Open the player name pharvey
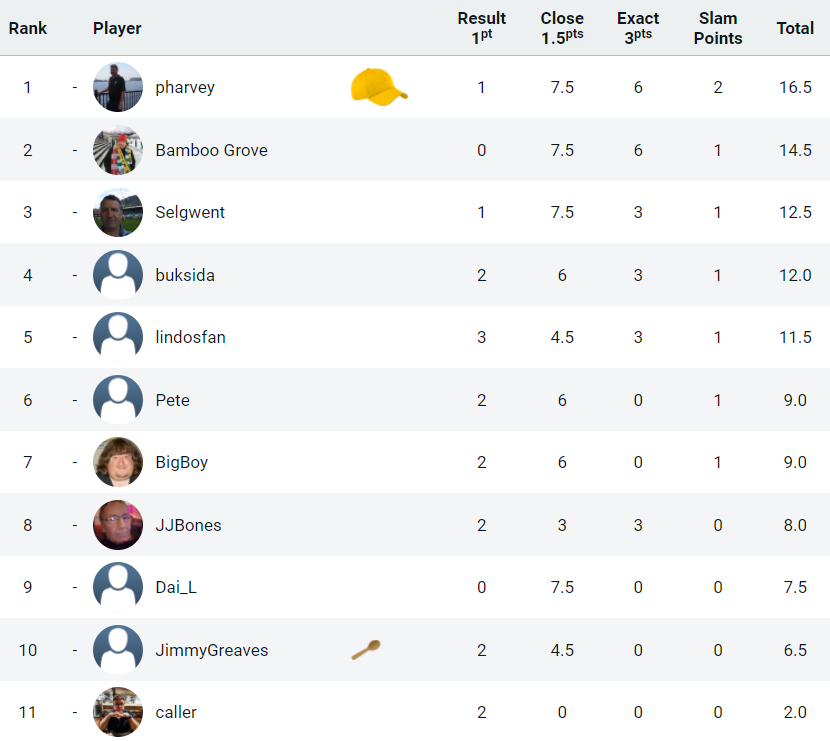The image size is (830, 741). point(185,87)
